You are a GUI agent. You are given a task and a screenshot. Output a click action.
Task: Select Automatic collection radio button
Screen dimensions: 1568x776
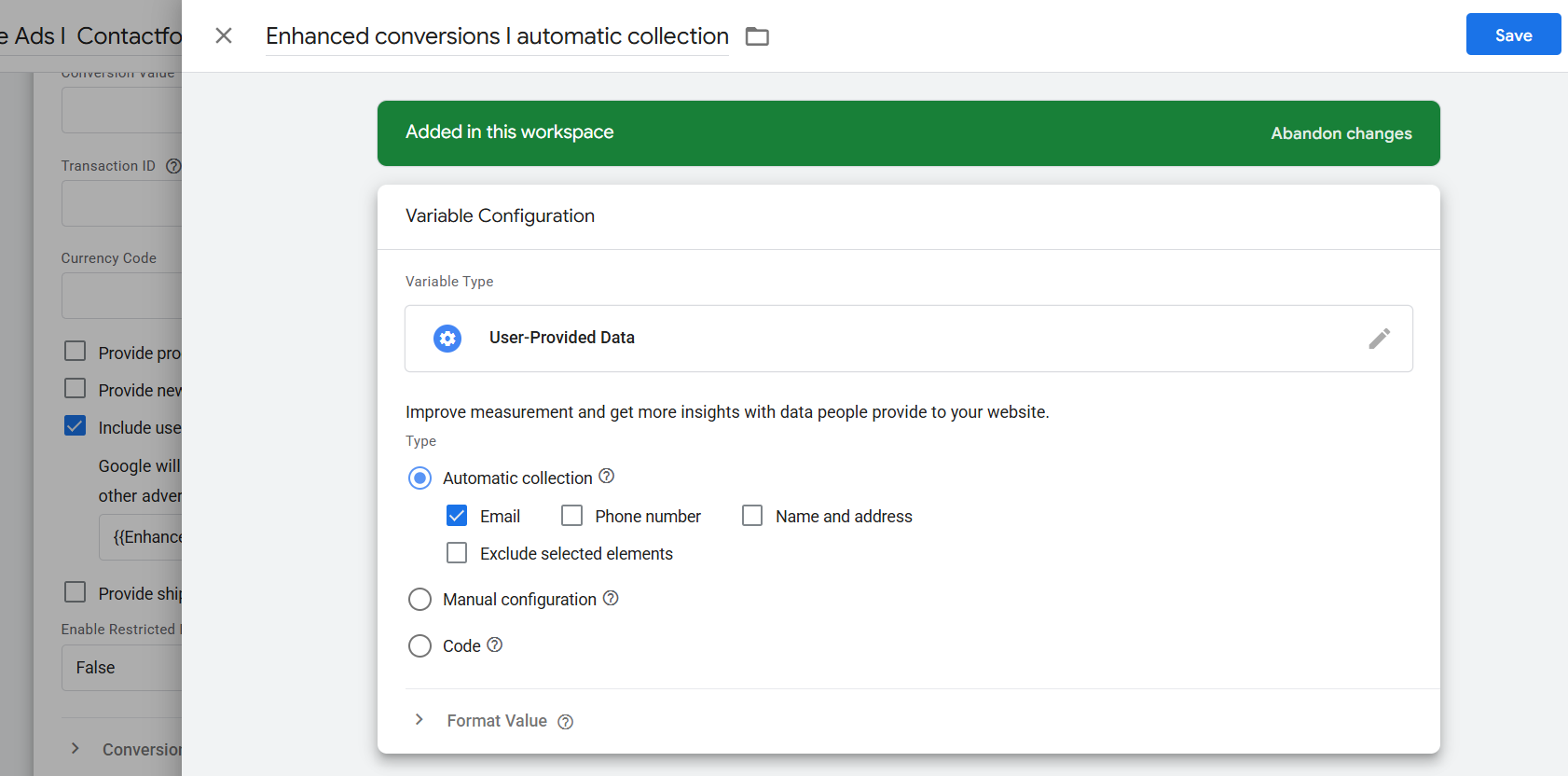[x=420, y=478]
